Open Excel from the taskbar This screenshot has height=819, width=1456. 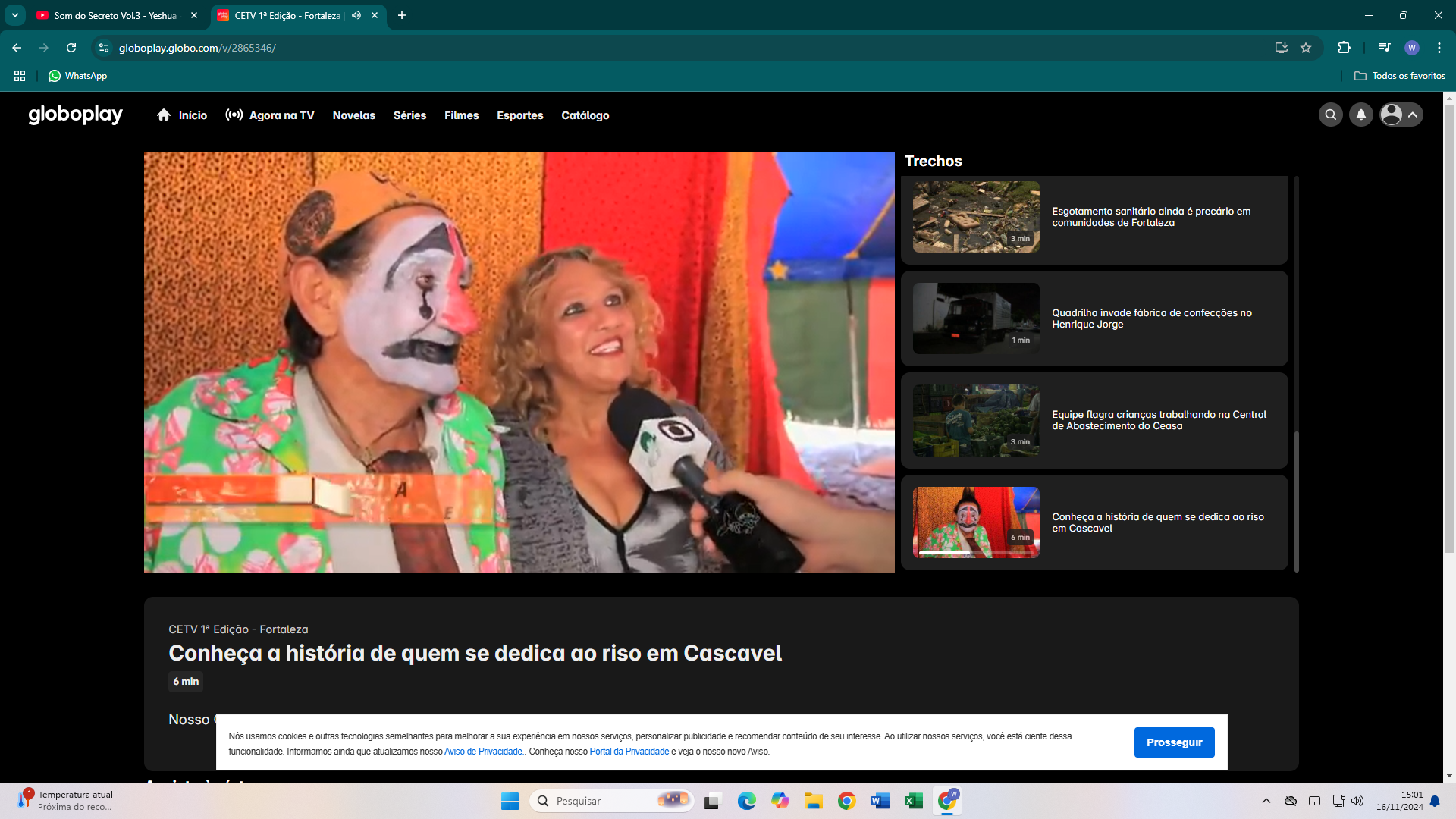913,801
